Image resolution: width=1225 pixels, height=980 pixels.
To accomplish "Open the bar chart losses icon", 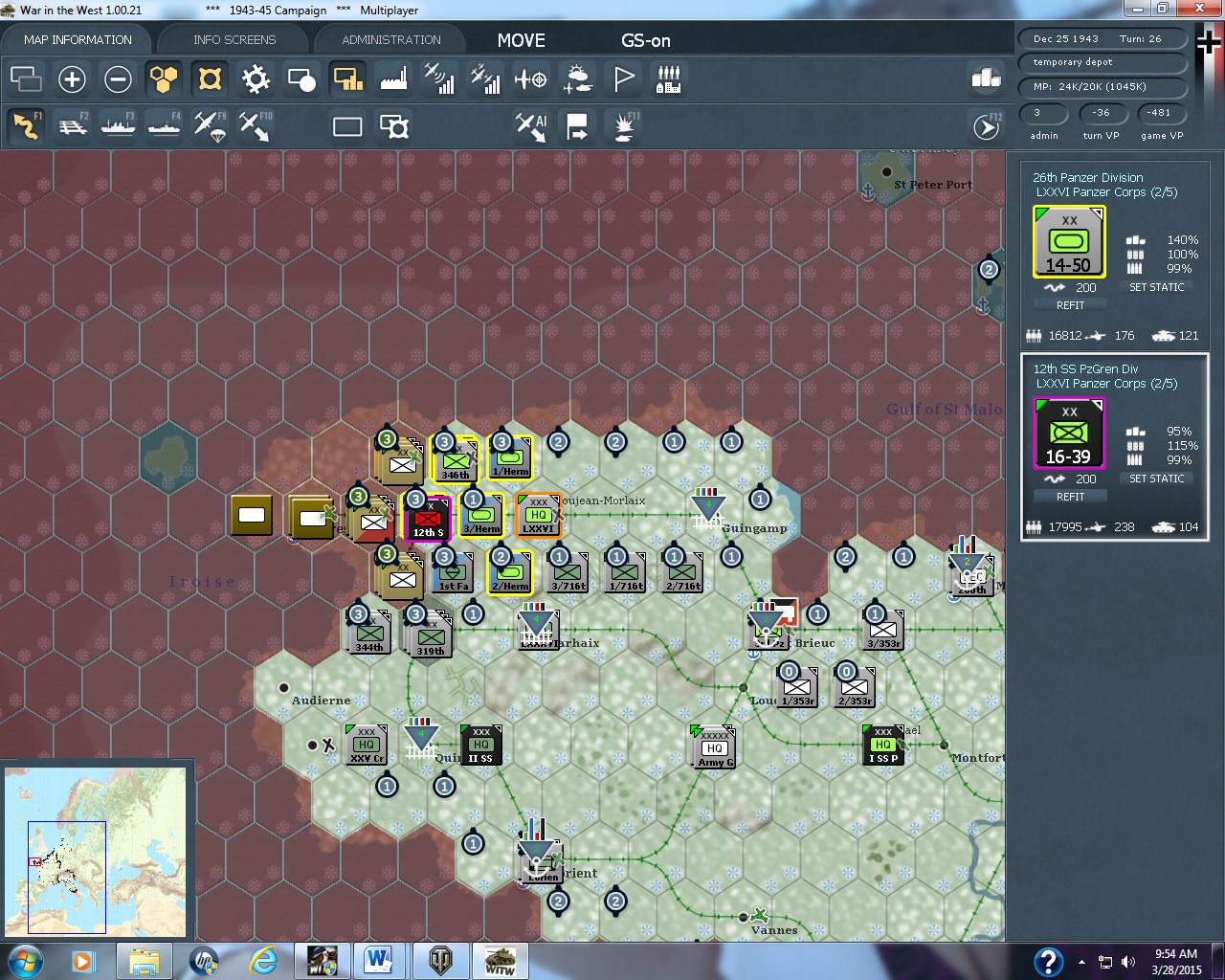I will pos(986,78).
